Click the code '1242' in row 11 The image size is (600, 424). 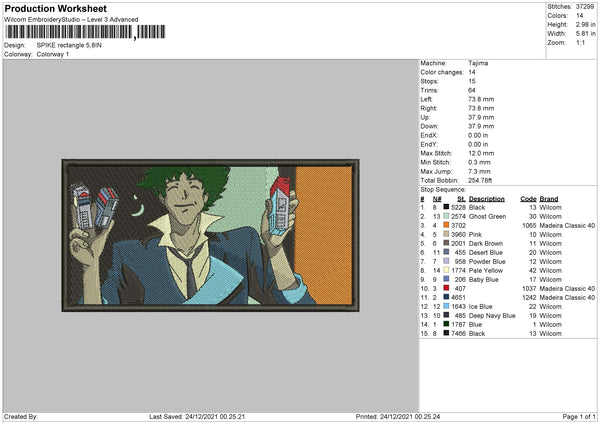tap(529, 297)
